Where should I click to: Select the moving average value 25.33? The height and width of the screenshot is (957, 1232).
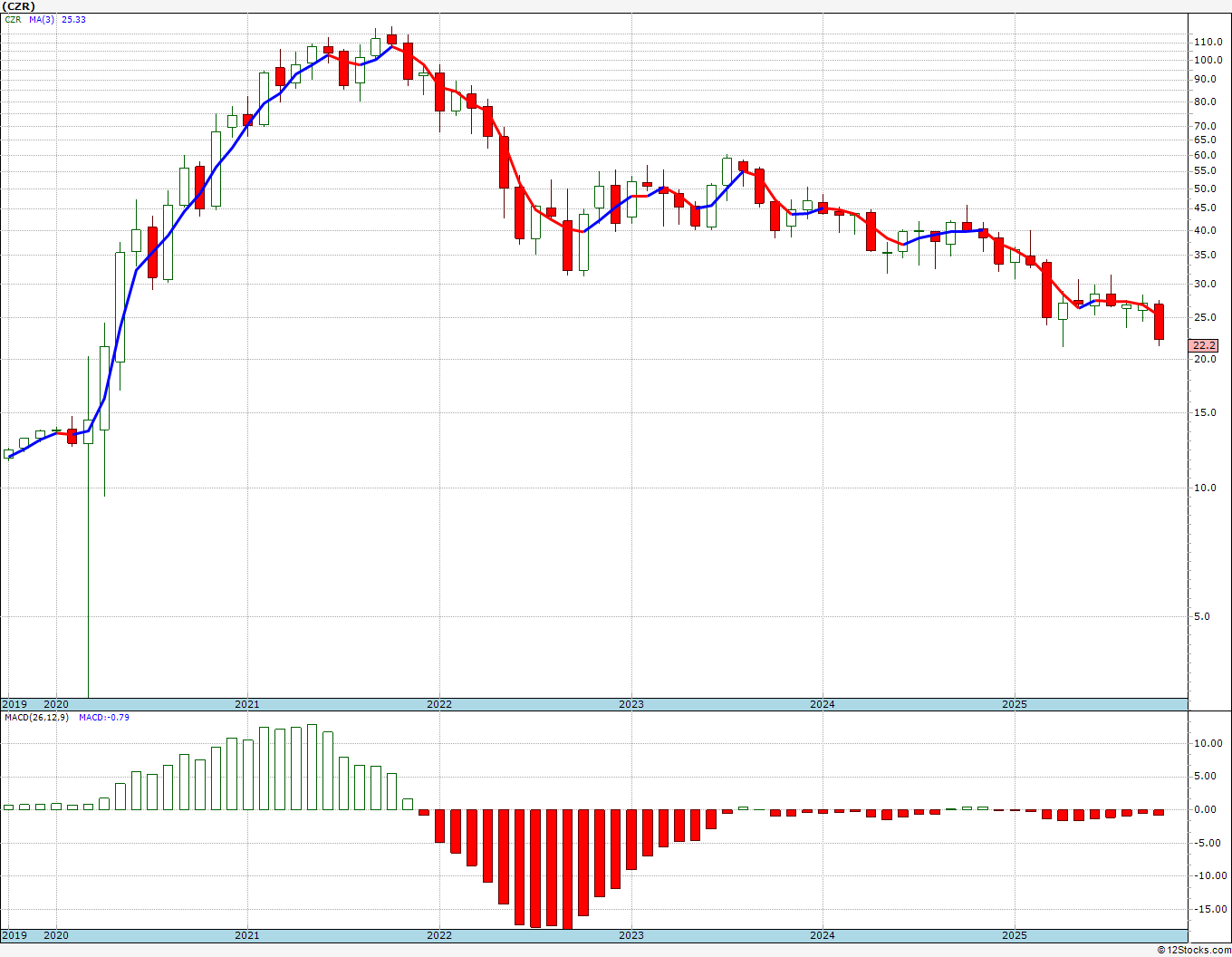(73, 19)
